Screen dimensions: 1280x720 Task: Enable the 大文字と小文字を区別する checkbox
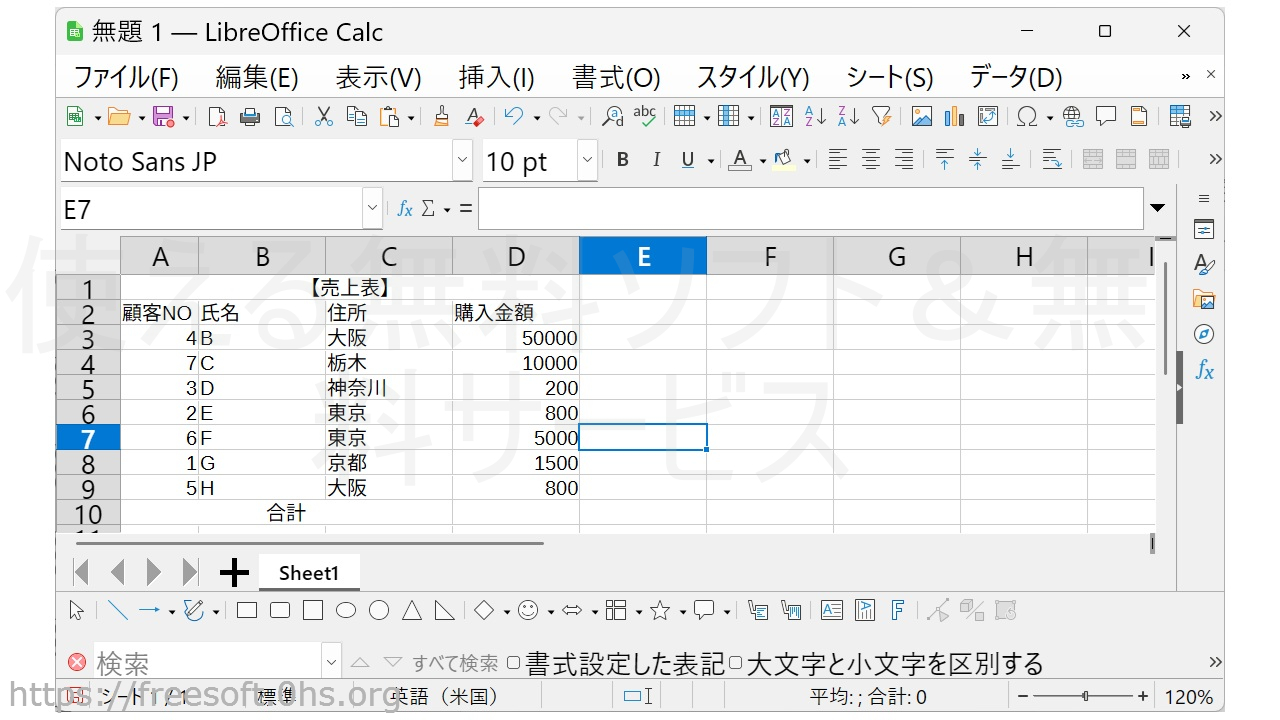[735, 663]
